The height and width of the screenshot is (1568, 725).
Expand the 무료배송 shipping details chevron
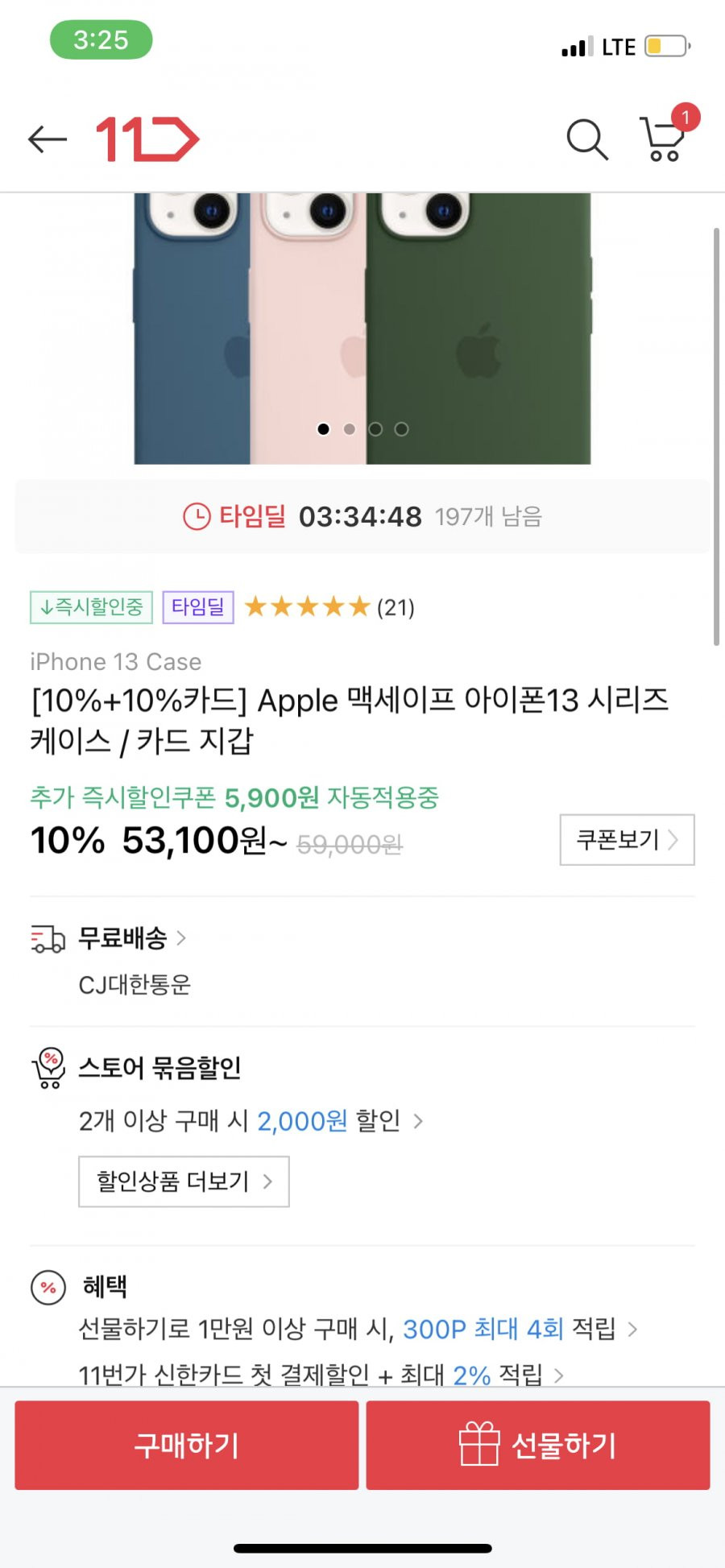click(x=181, y=937)
